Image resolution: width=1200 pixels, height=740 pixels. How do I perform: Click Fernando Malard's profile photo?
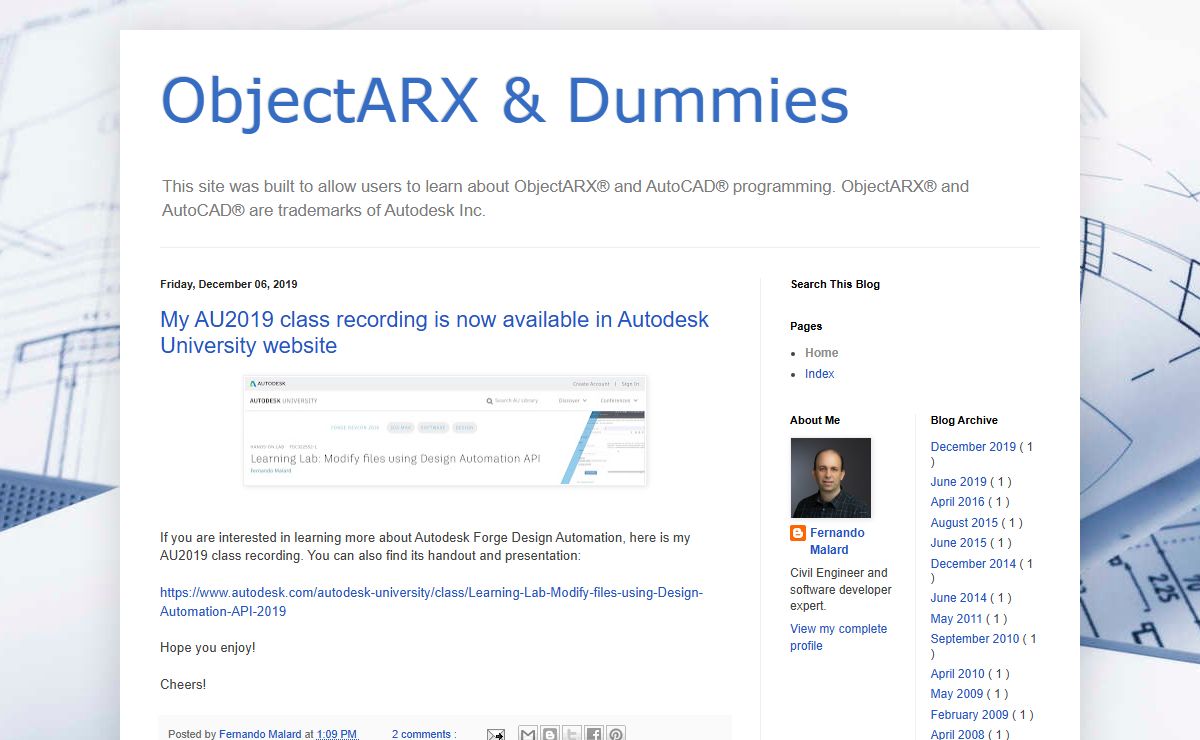(831, 478)
